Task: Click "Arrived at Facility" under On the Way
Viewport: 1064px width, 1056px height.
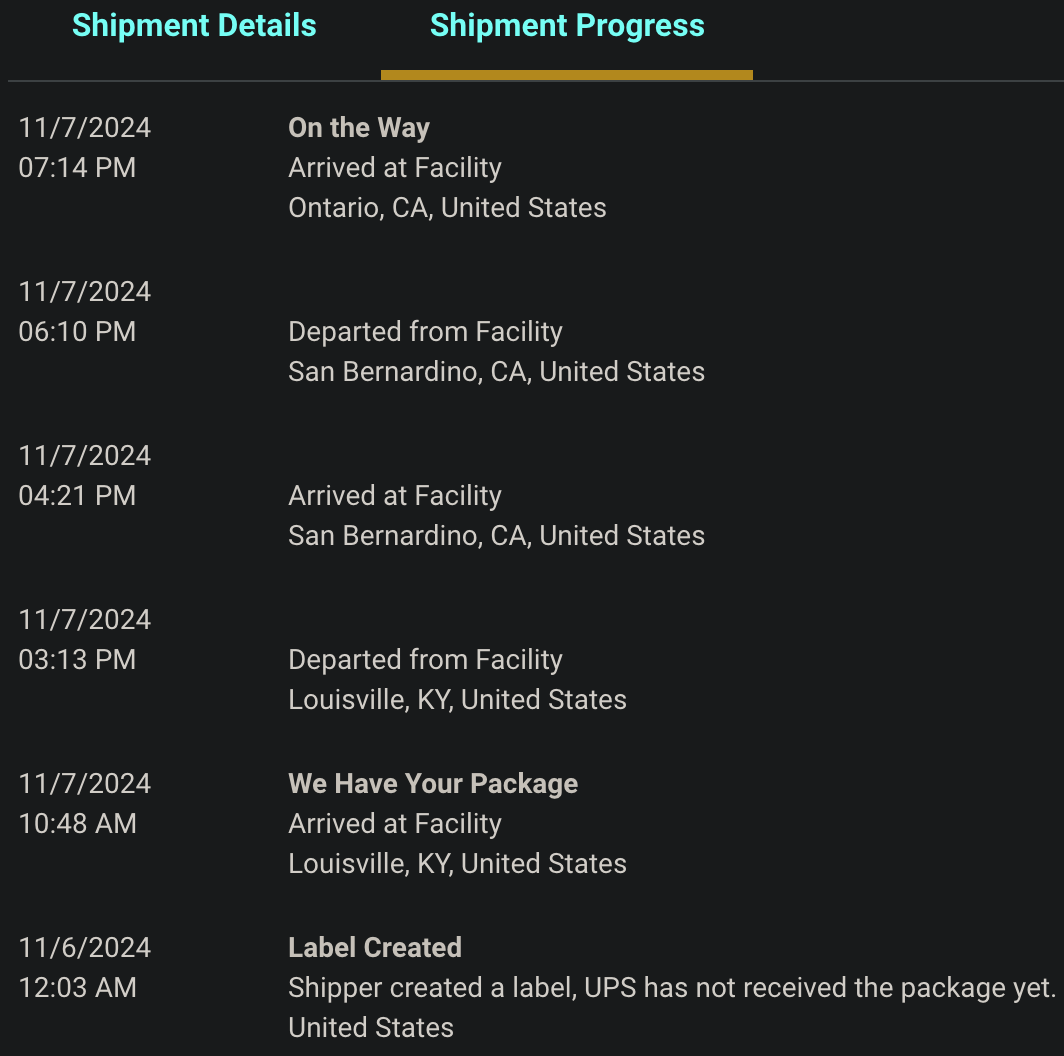Action: click(x=395, y=168)
